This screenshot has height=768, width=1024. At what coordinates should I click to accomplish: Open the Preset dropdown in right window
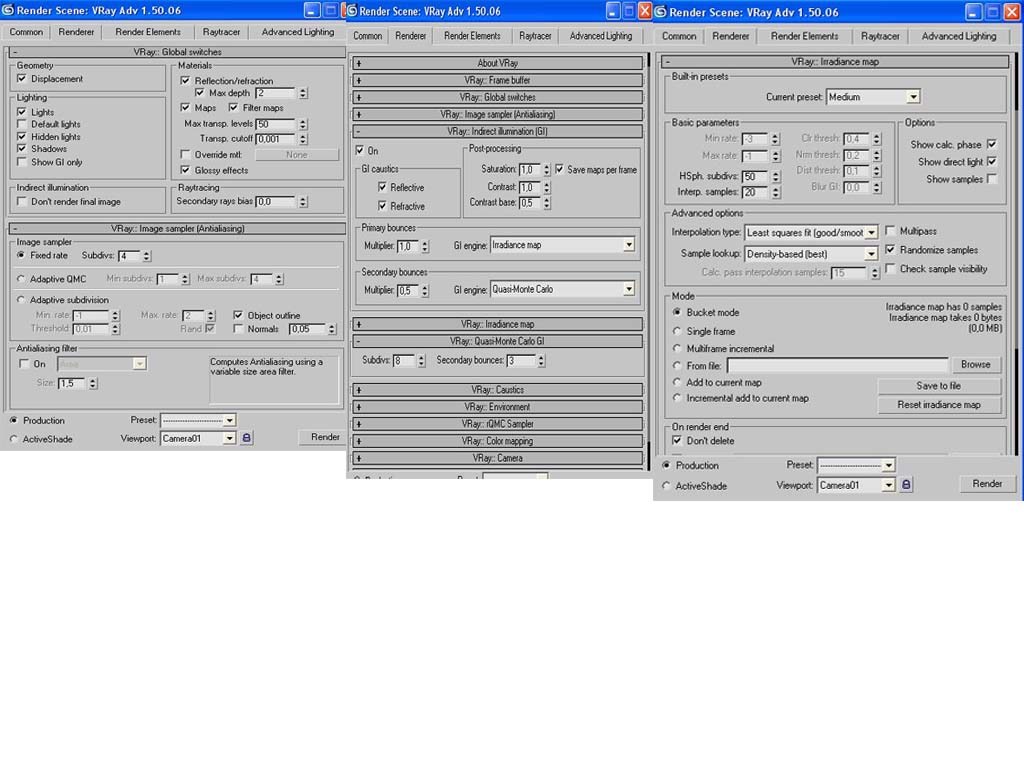888,465
